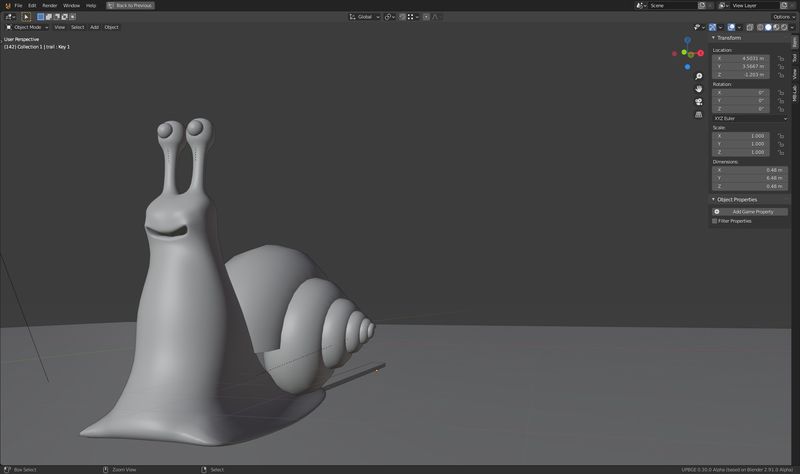Open the pivot point dropdown

click(390, 17)
